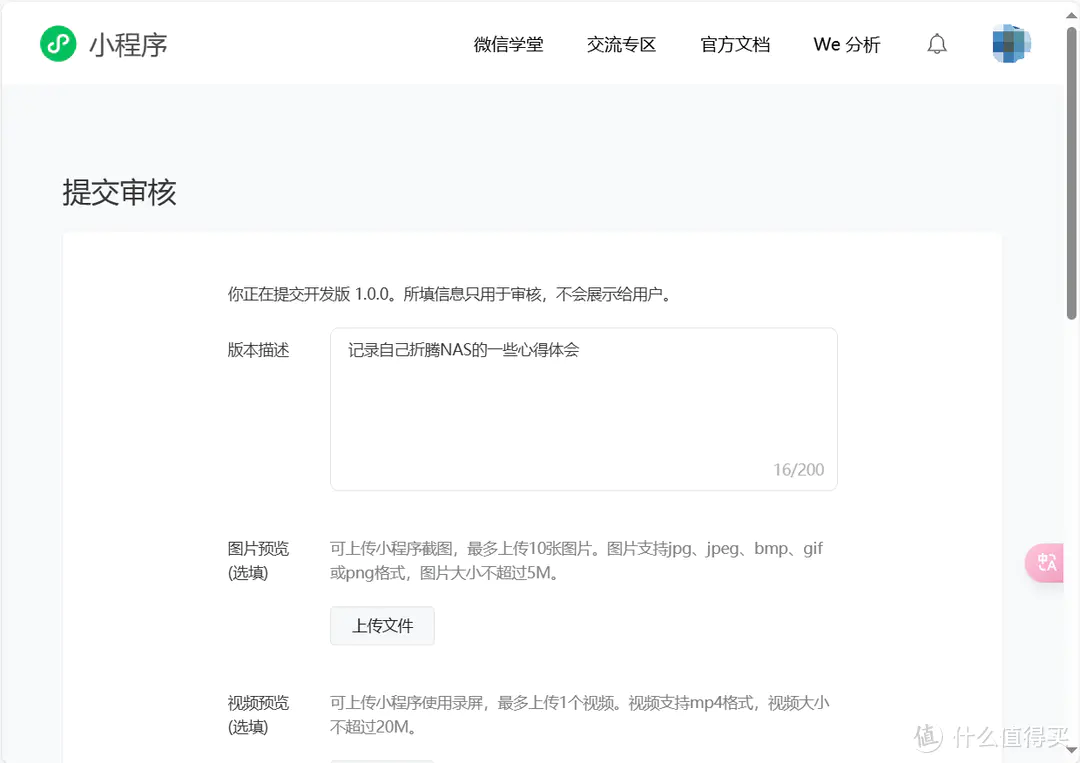Click the pink floating translate icon
1080x763 pixels.
1046,563
